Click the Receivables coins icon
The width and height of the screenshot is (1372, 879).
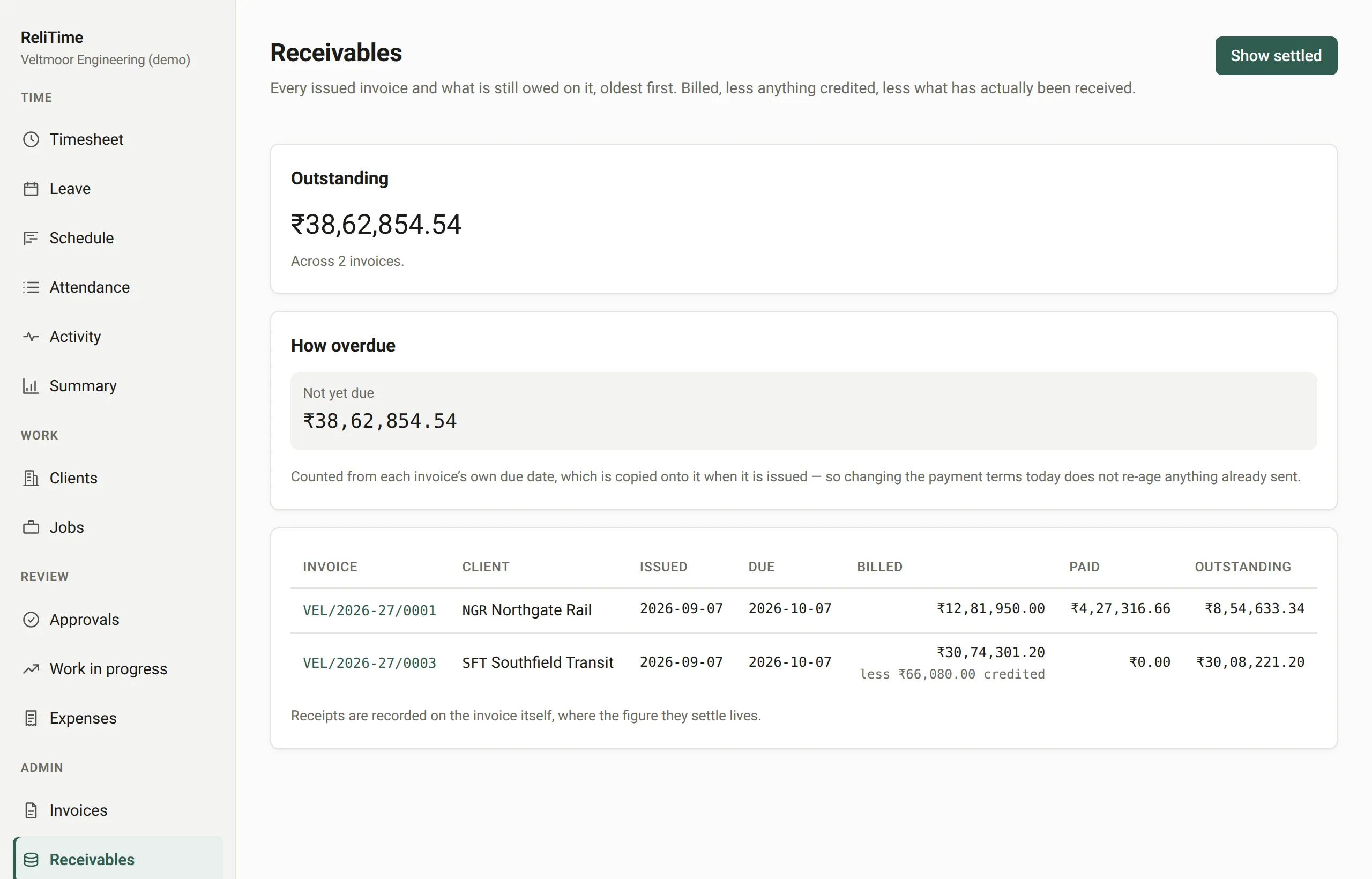pos(31,860)
